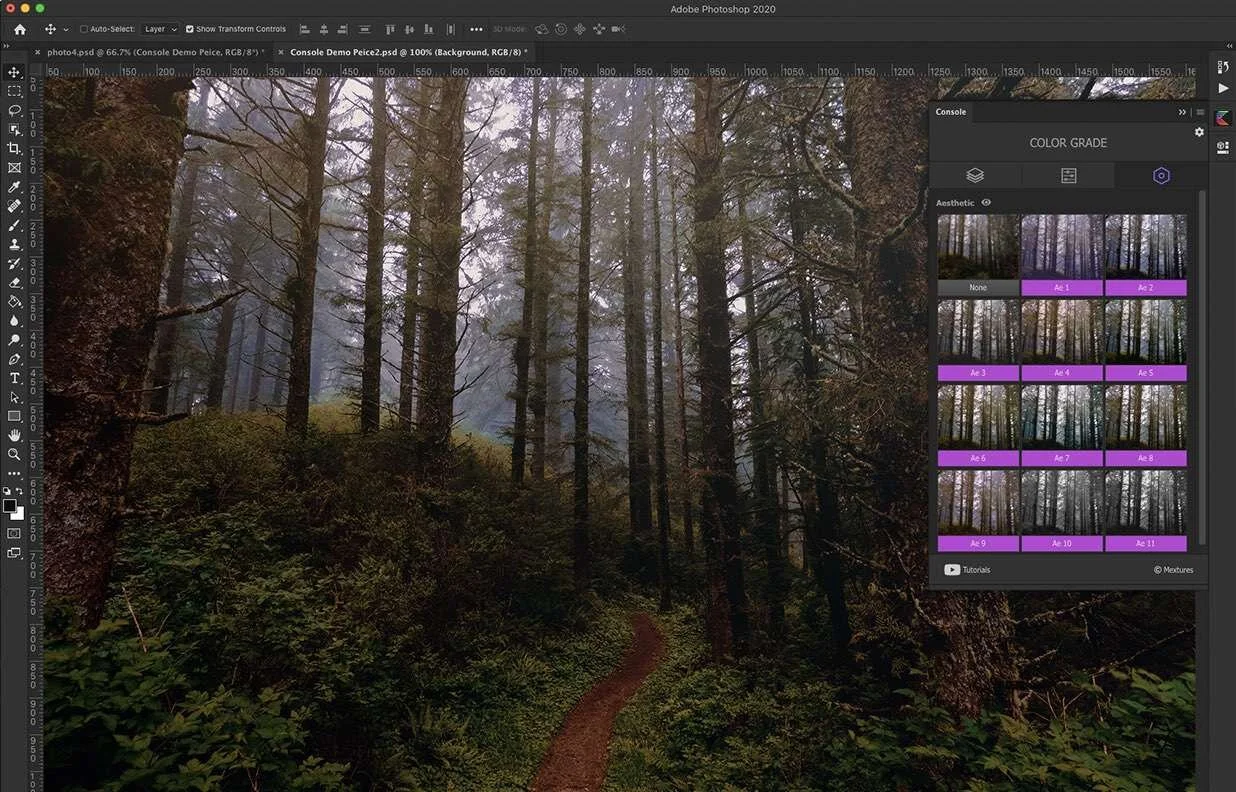The height and width of the screenshot is (792, 1236).
Task: Select the Move tool in the toolbar
Action: (x=14, y=72)
